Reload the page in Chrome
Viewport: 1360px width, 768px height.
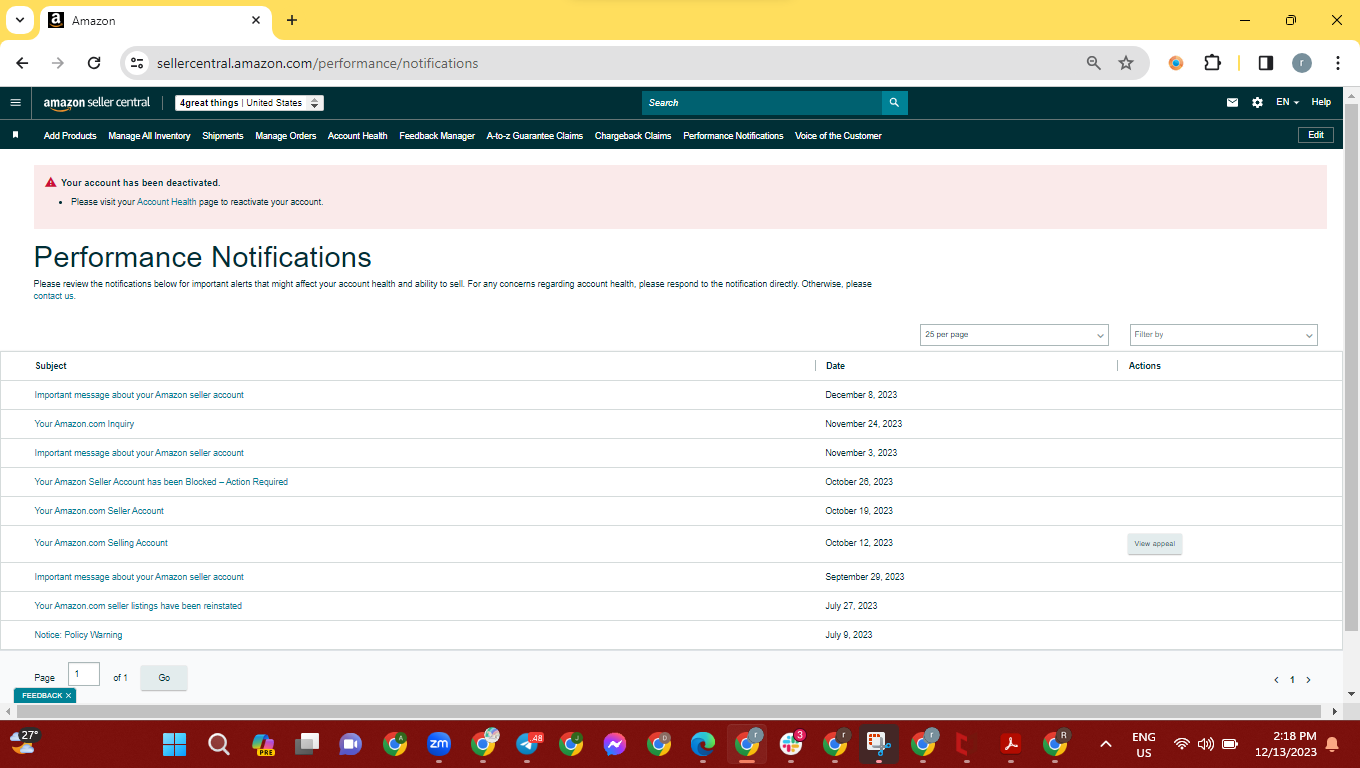(94, 63)
